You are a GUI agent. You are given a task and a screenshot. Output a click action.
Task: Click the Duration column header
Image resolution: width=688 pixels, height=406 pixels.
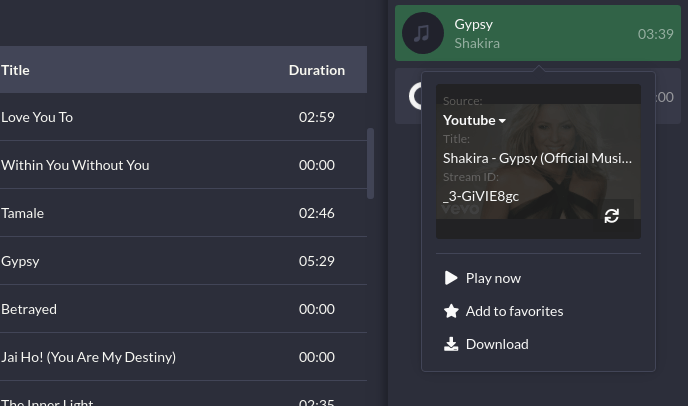point(317,70)
